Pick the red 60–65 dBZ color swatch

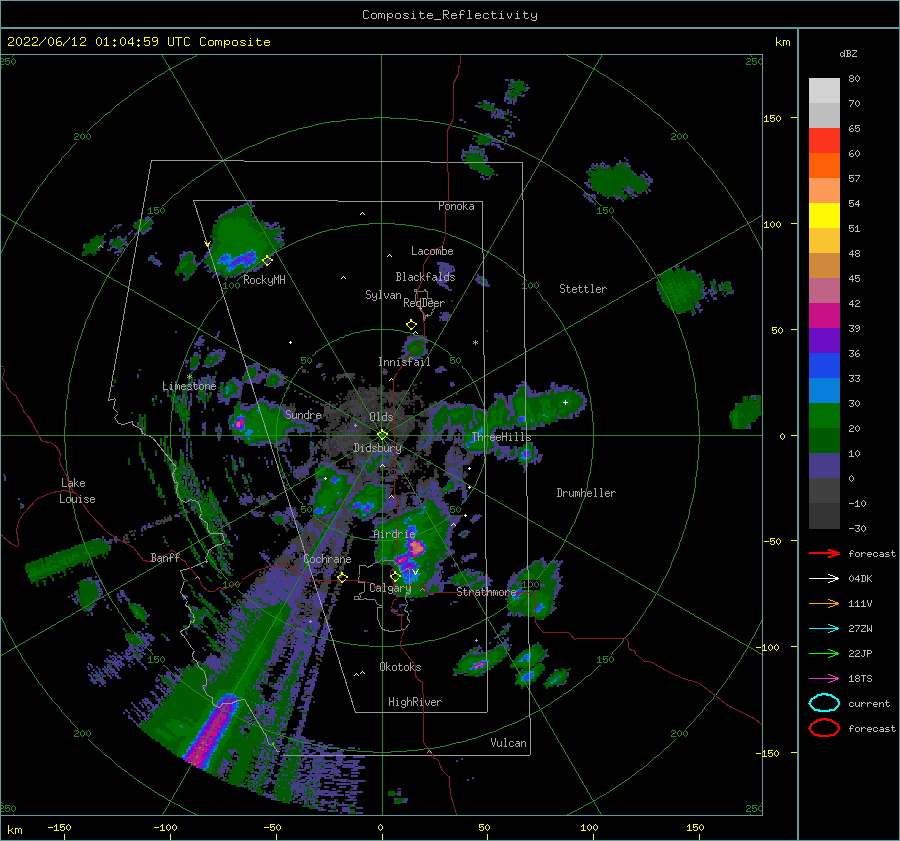(824, 141)
